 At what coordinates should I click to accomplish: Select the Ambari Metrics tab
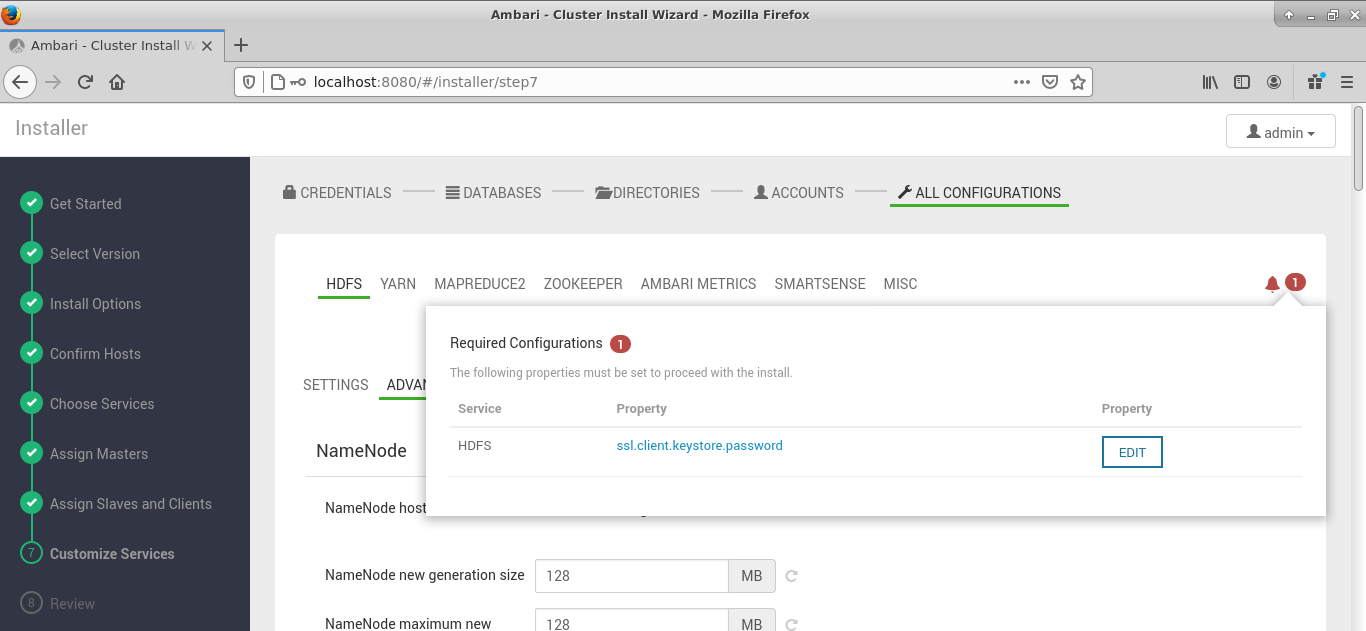(x=698, y=284)
